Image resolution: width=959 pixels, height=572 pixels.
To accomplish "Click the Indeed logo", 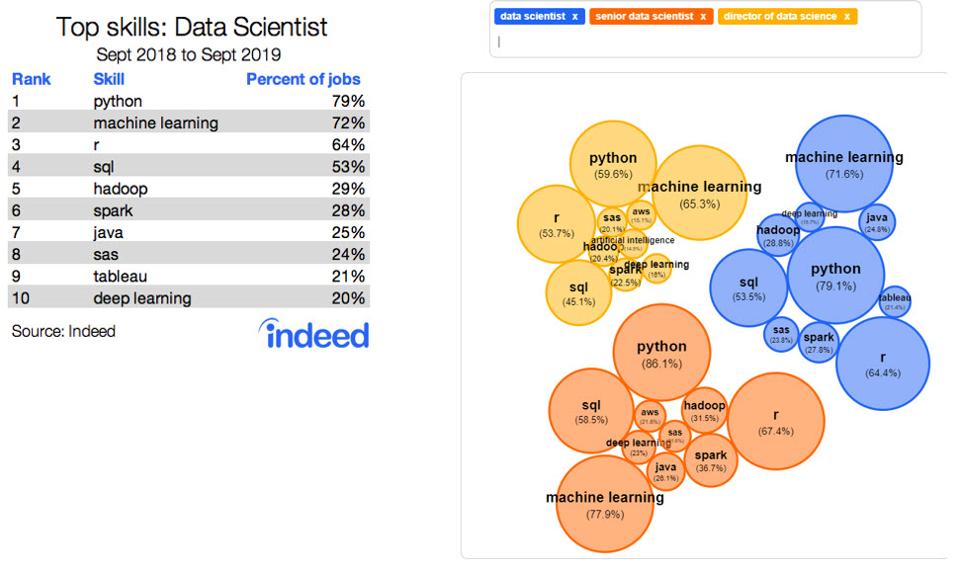I will pos(313,334).
